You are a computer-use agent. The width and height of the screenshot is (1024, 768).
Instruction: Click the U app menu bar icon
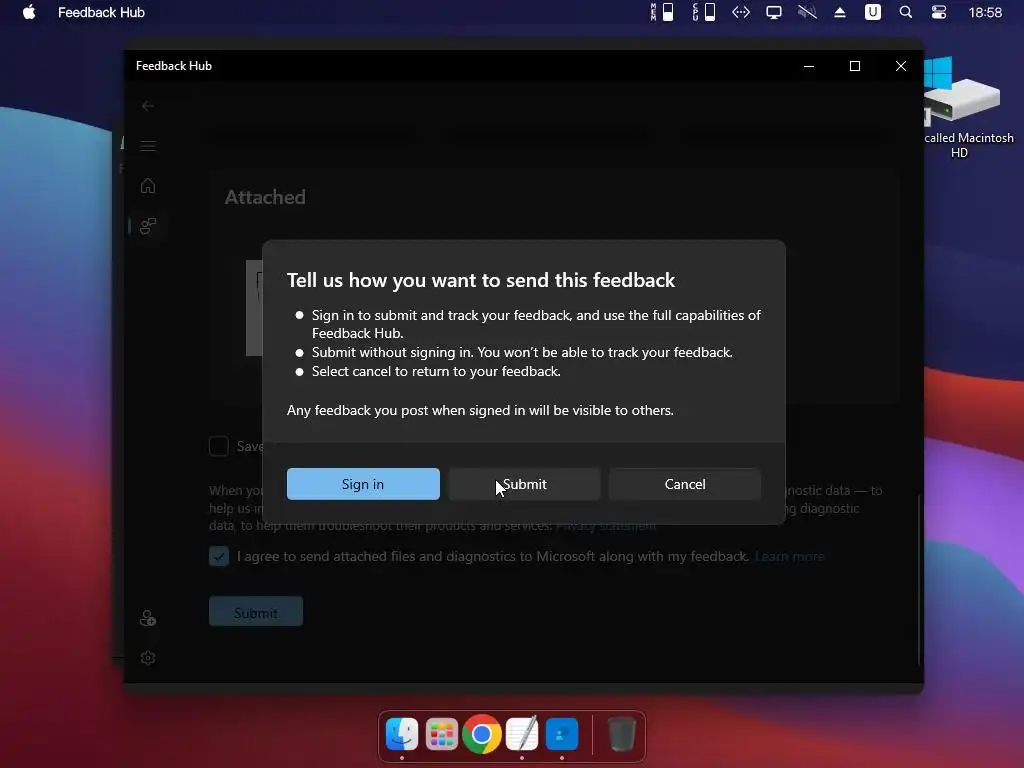(873, 12)
